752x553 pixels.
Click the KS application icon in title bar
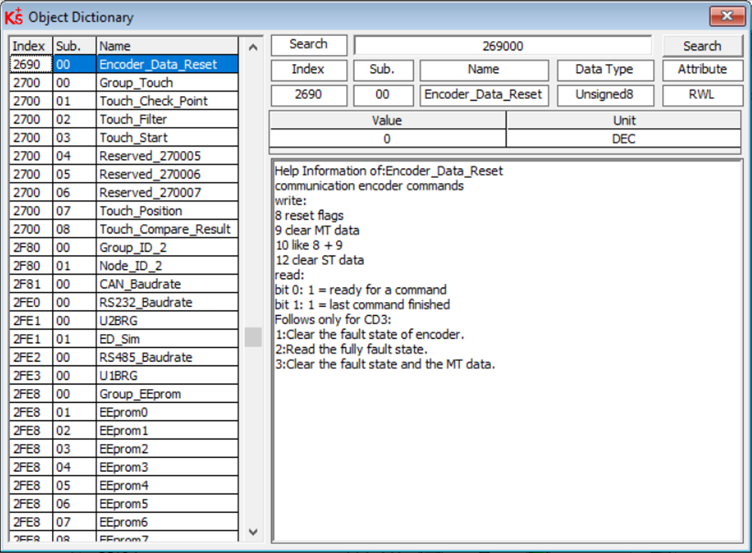click(x=14, y=17)
